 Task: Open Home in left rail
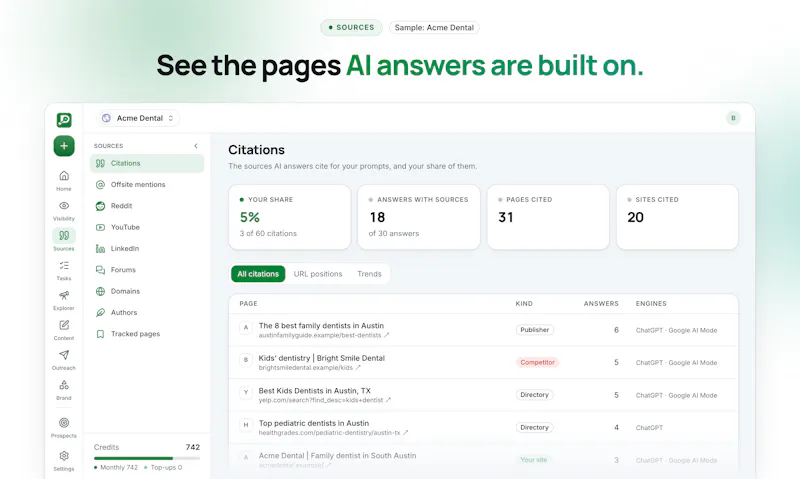(64, 181)
